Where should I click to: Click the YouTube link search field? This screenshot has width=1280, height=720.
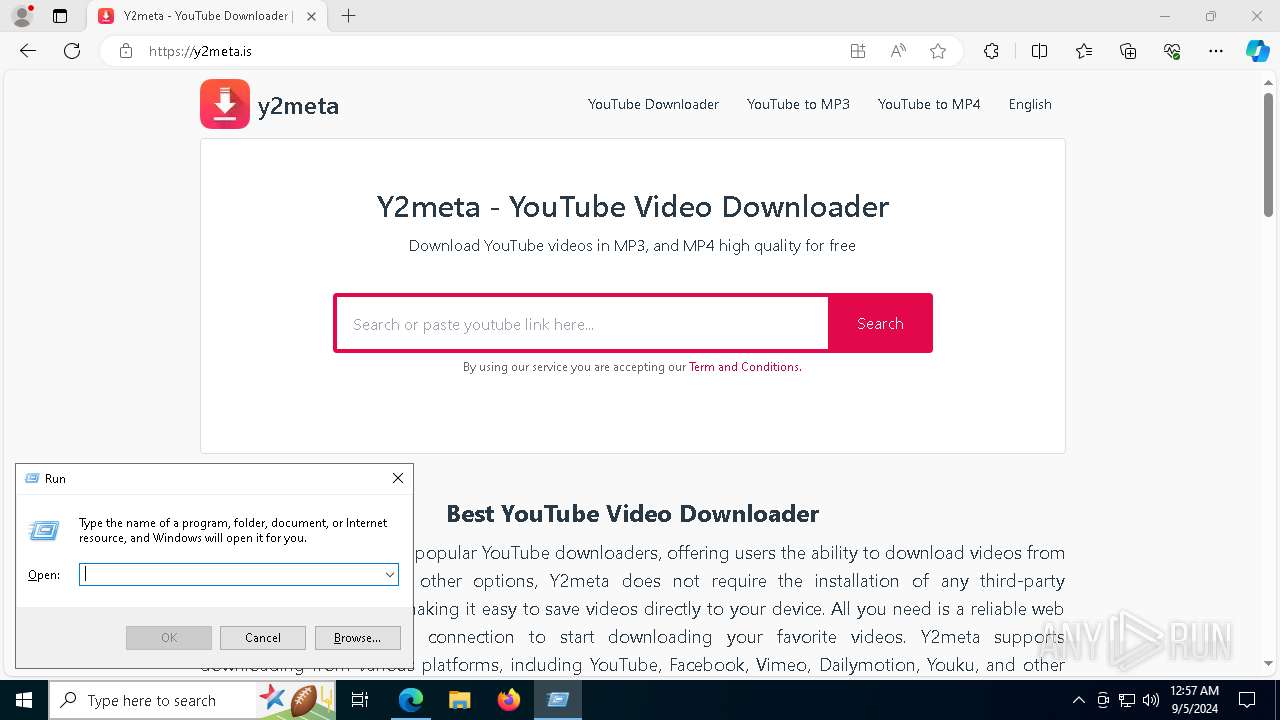pyautogui.click(x=582, y=324)
